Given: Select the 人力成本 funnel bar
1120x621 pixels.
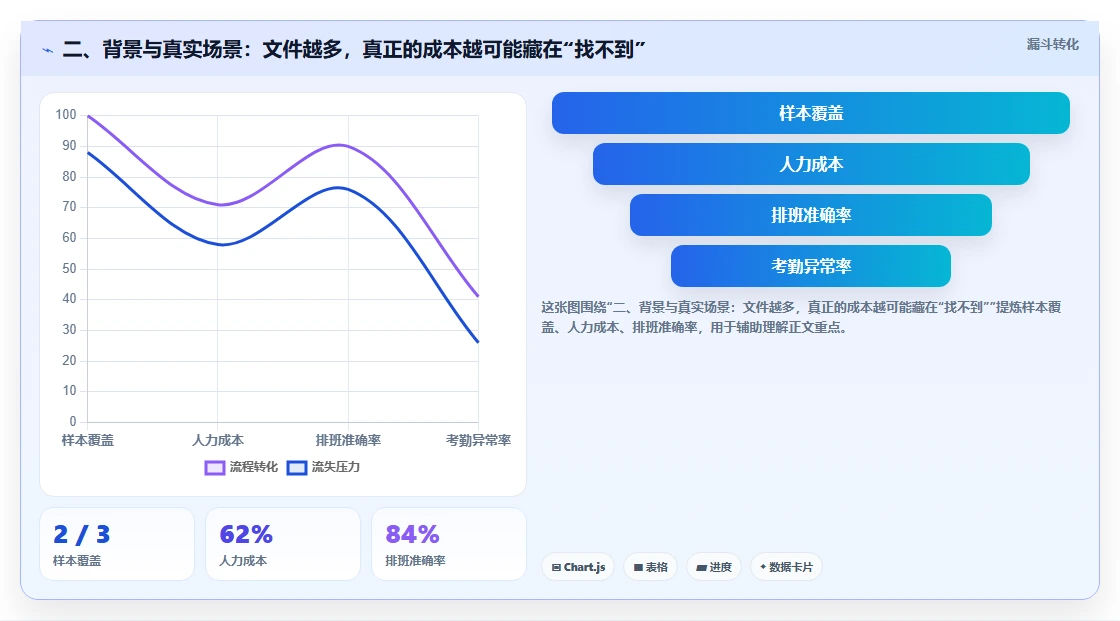Looking at the screenshot, I should point(811,164).
